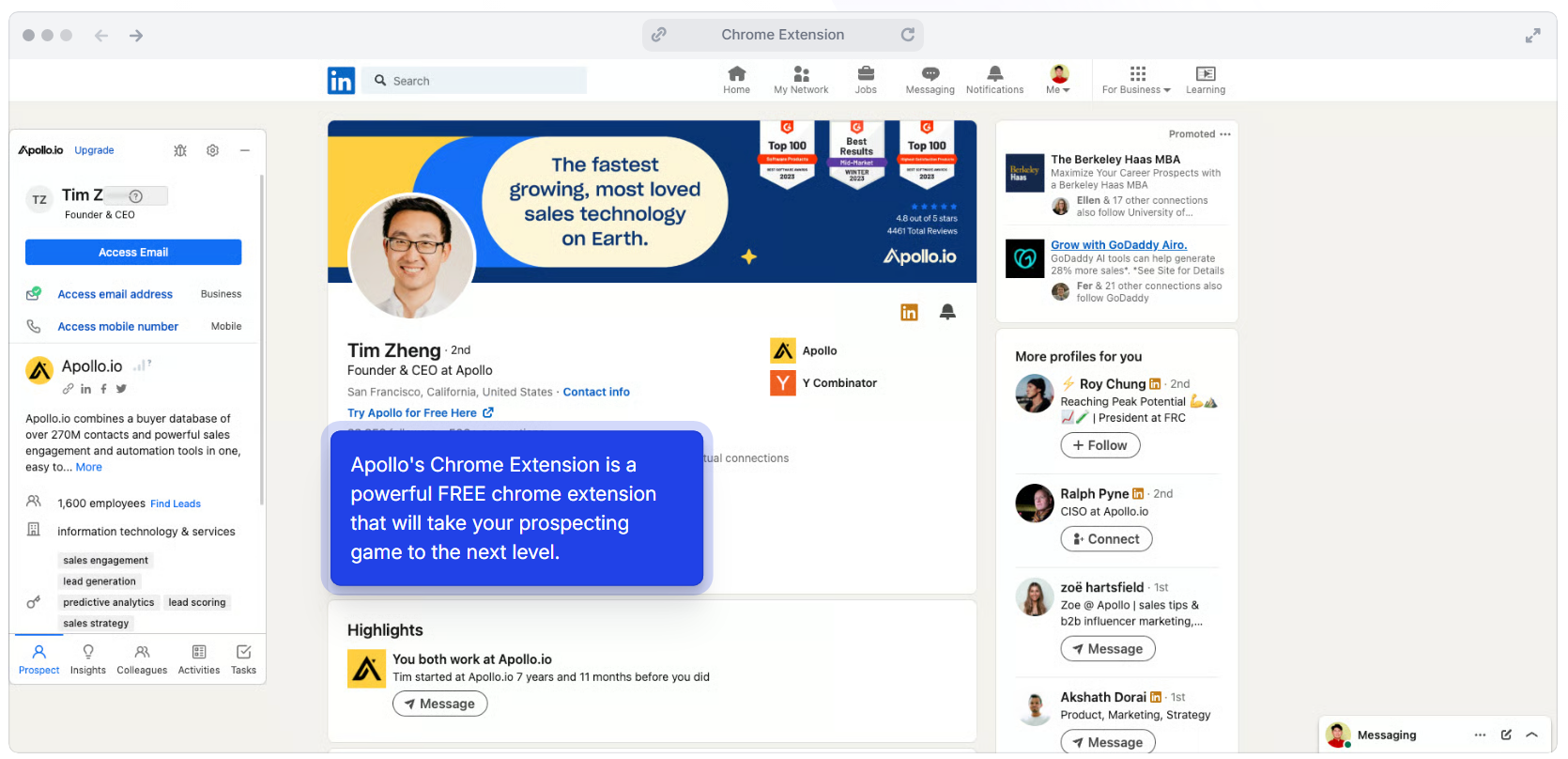Open Apollo.io company website link icon
The width and height of the screenshot is (1568, 759).
(68, 389)
